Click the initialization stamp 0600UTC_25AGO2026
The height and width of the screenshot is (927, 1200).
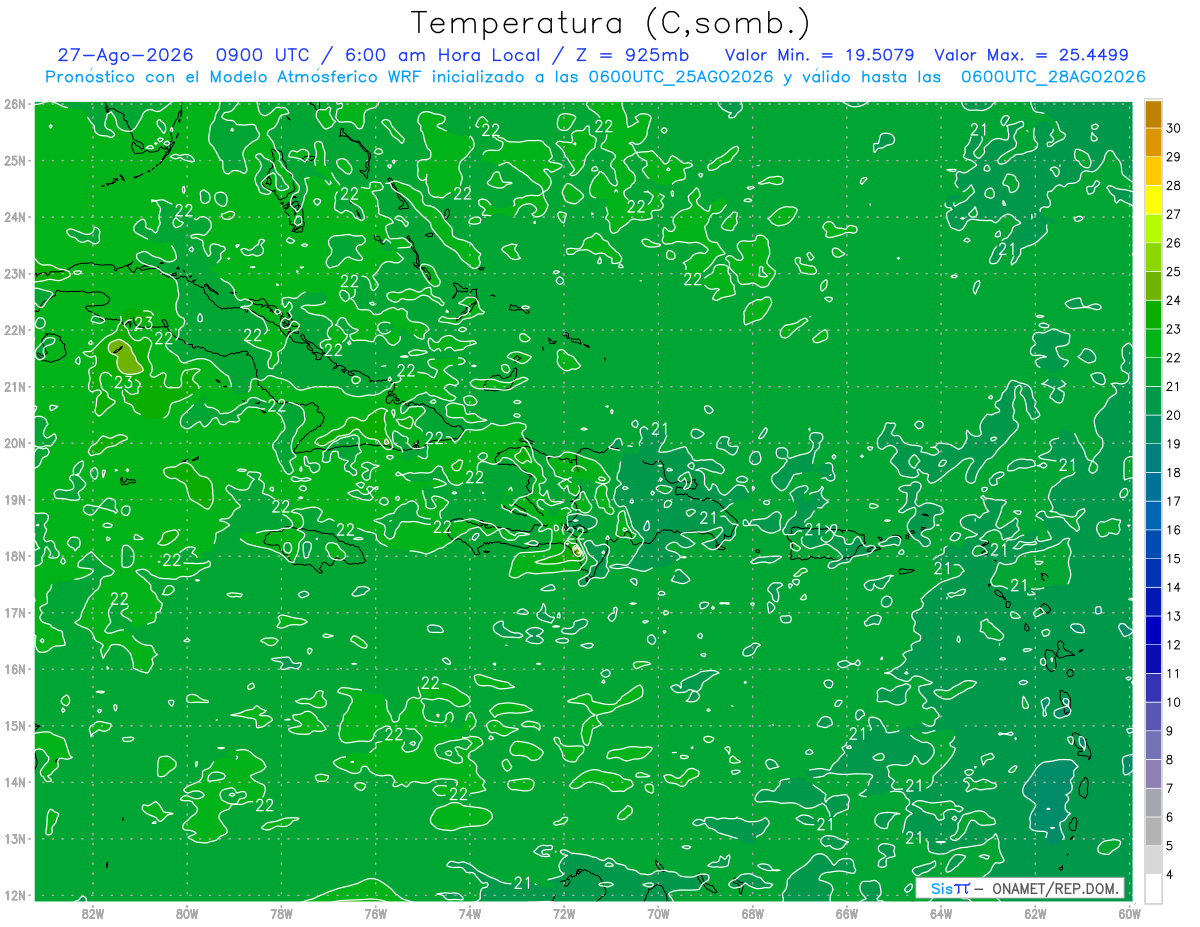tap(680, 77)
